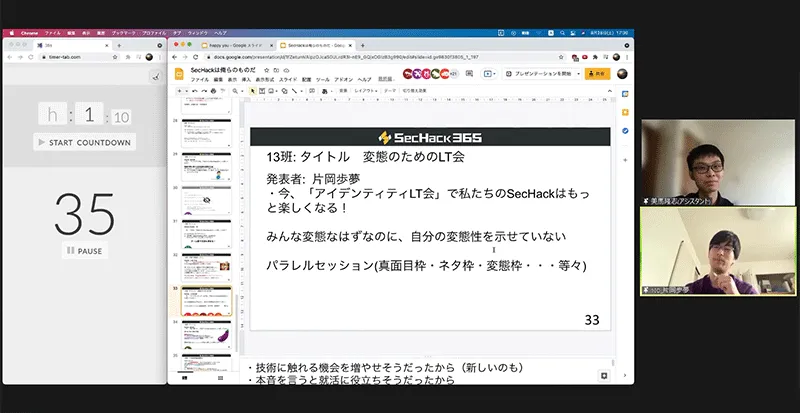Select slide 34 thumbnail with eggplant

pyautogui.click(x=206, y=335)
